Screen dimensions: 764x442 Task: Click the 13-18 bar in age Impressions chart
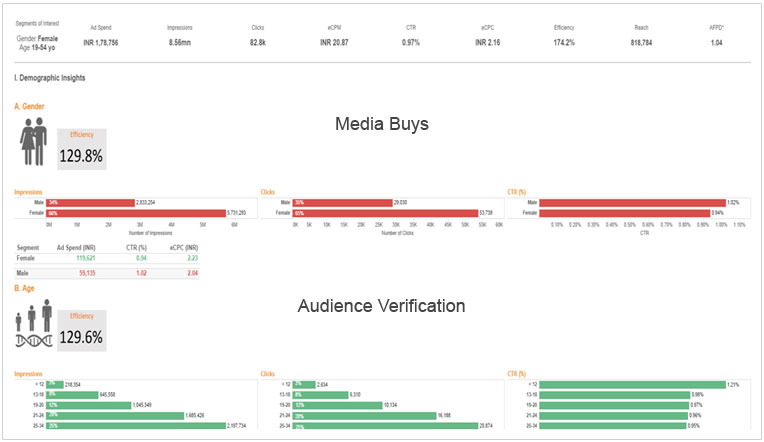click(x=72, y=395)
